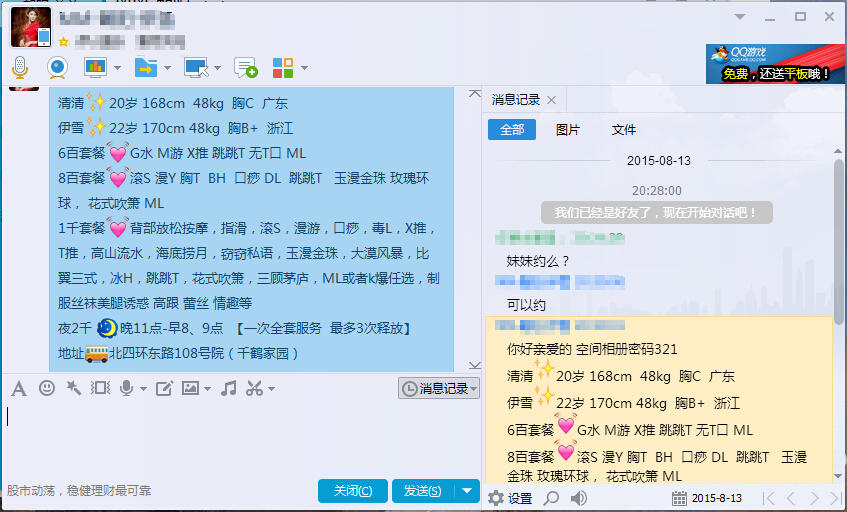Open the remote desktop icon
The height and width of the screenshot is (512, 847).
click(x=196, y=68)
